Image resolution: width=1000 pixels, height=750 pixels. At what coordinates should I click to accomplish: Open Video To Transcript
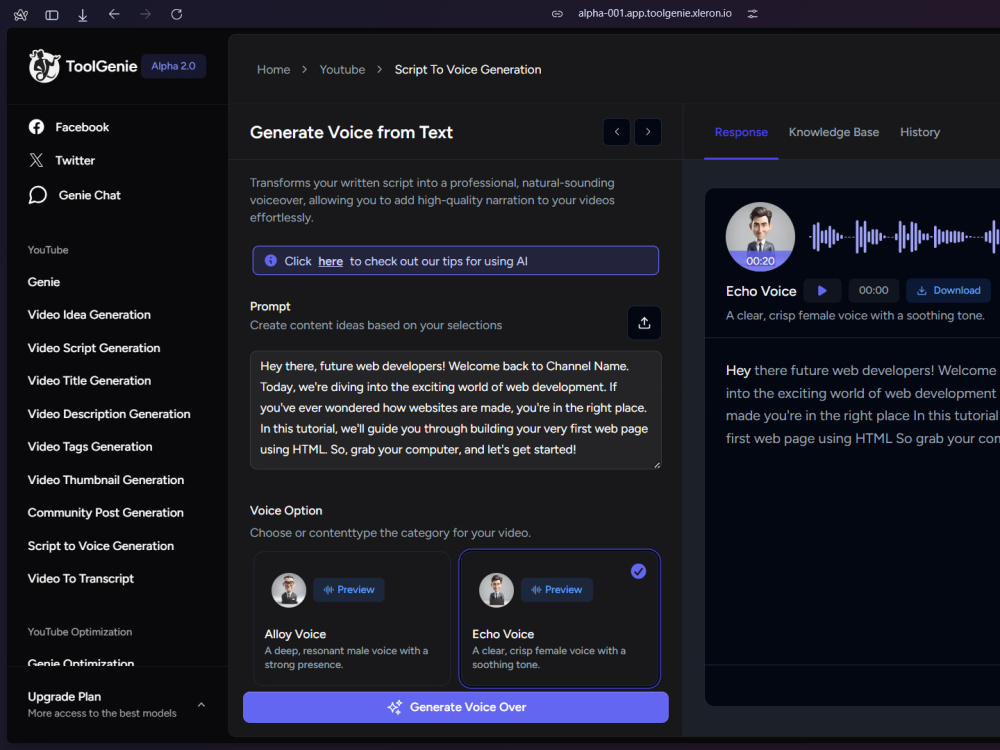81,578
